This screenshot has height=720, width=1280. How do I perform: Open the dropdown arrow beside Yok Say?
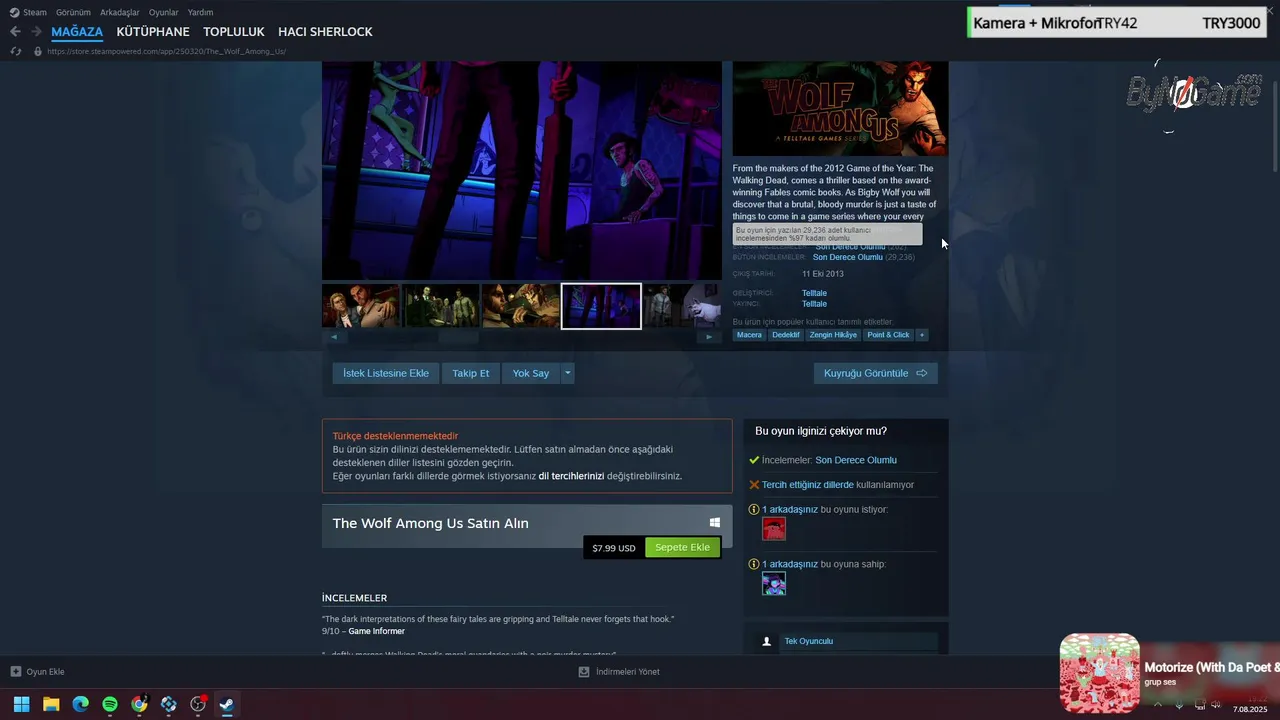568,373
